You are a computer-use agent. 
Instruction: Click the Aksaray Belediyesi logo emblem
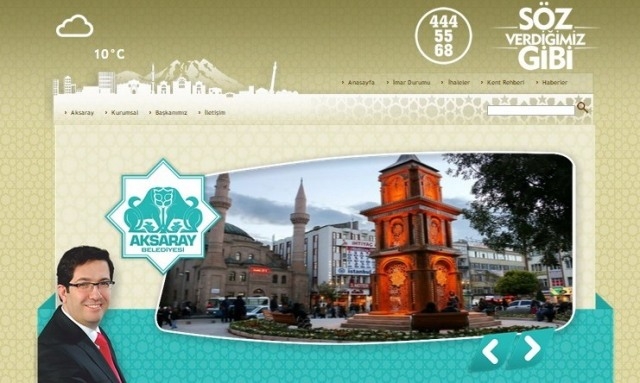(163, 216)
